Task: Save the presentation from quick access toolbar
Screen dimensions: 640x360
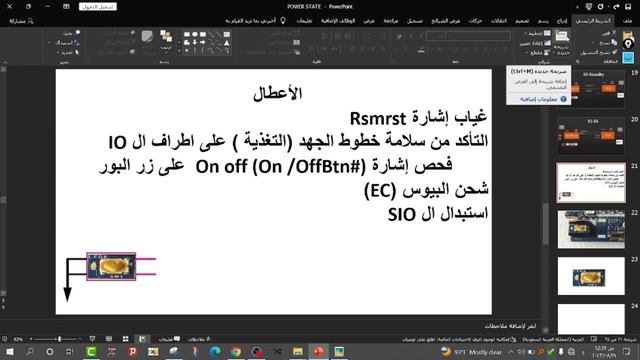Action: click(628, 7)
